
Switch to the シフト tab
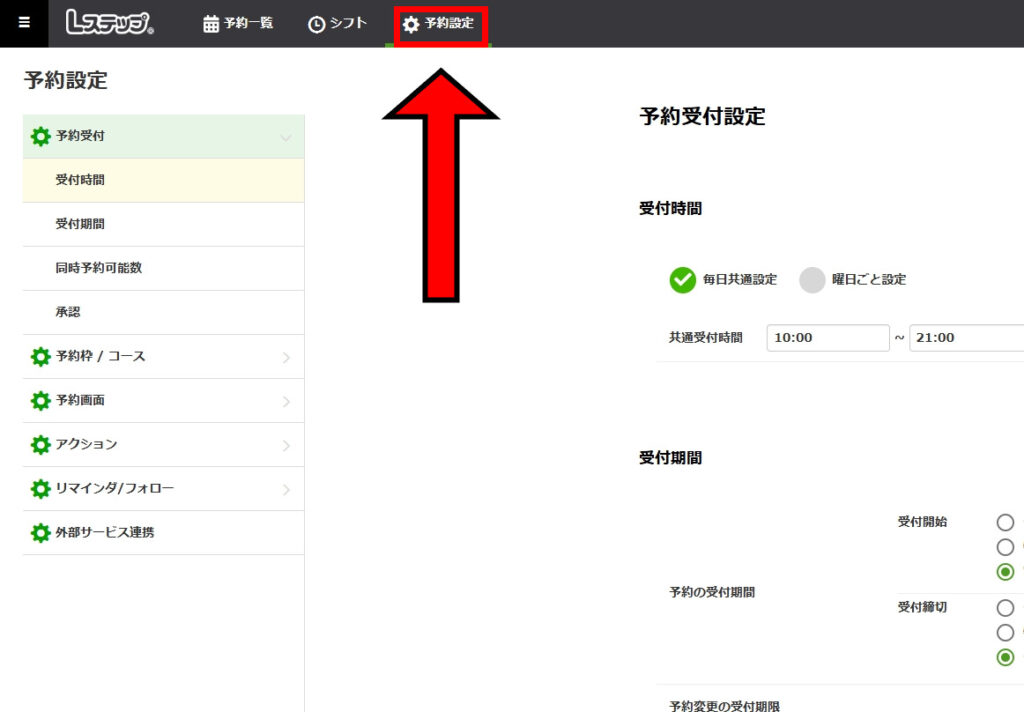coord(337,24)
